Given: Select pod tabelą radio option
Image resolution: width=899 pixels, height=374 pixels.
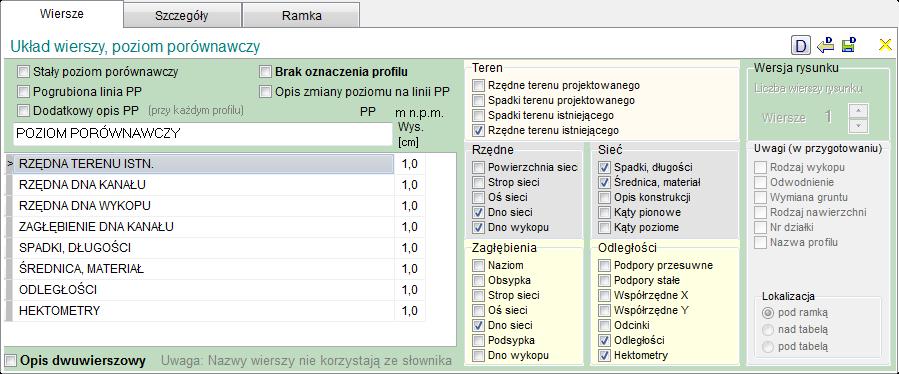Looking at the screenshot, I should click(x=767, y=346).
